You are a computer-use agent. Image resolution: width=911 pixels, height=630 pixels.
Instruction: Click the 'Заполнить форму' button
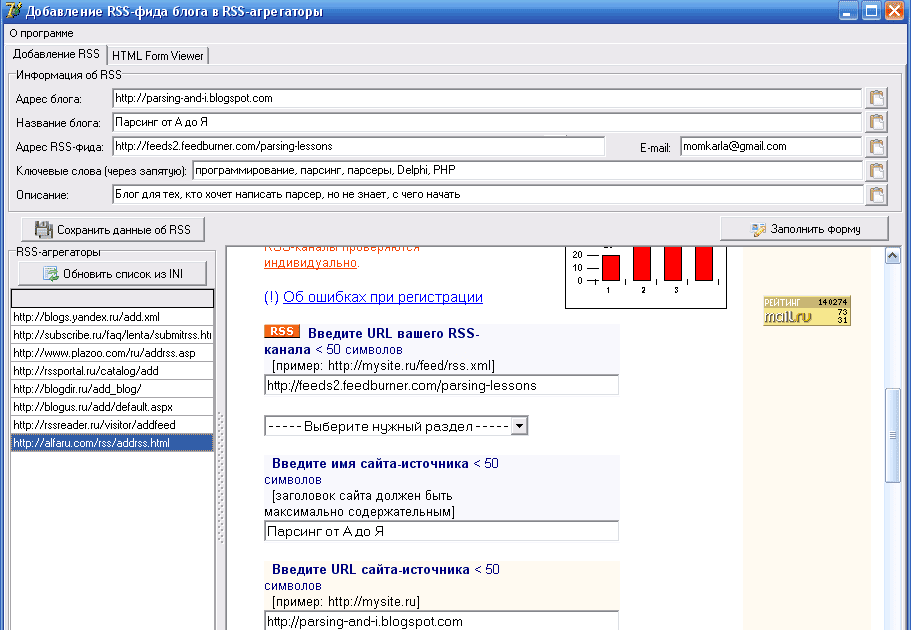804,229
